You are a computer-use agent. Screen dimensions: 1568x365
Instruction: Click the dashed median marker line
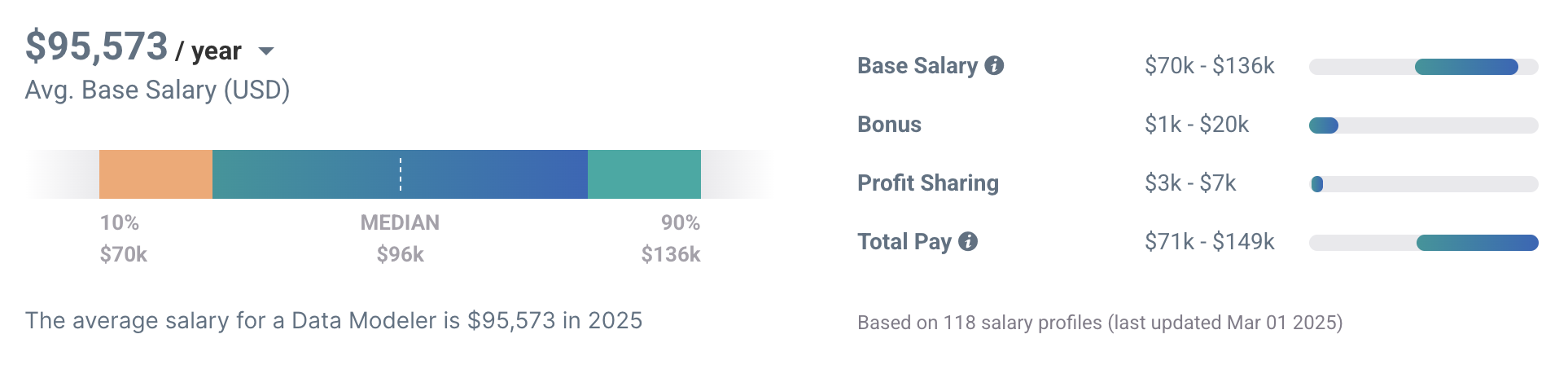click(x=401, y=174)
